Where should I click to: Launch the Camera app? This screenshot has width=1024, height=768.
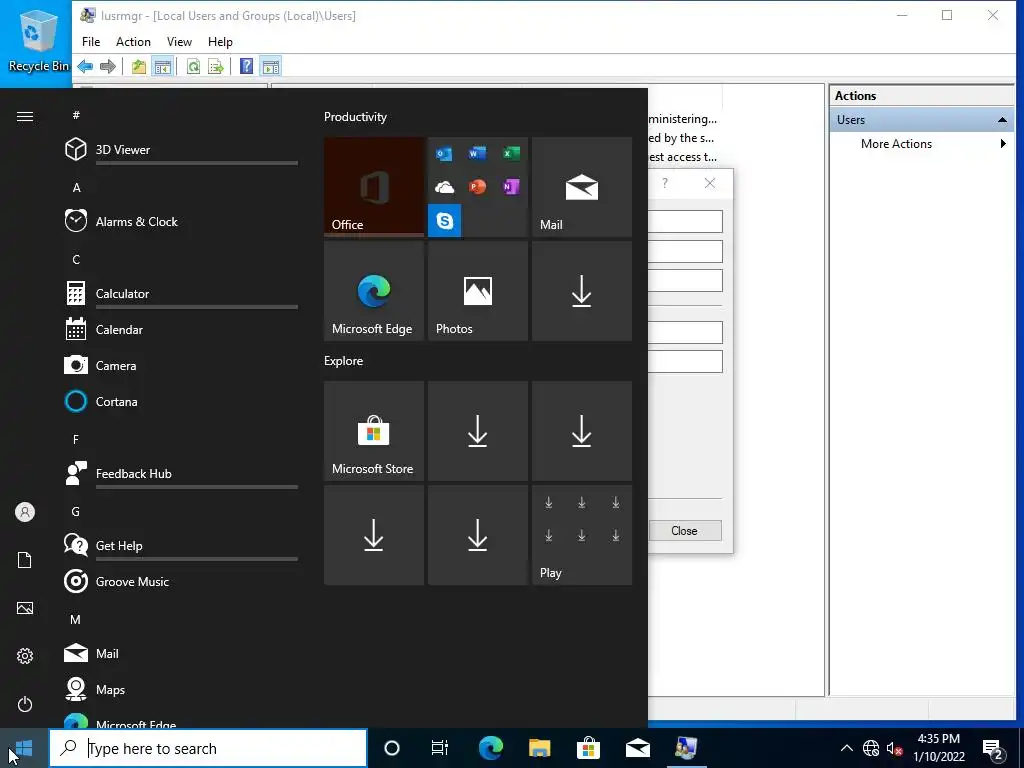[x=180, y=365]
